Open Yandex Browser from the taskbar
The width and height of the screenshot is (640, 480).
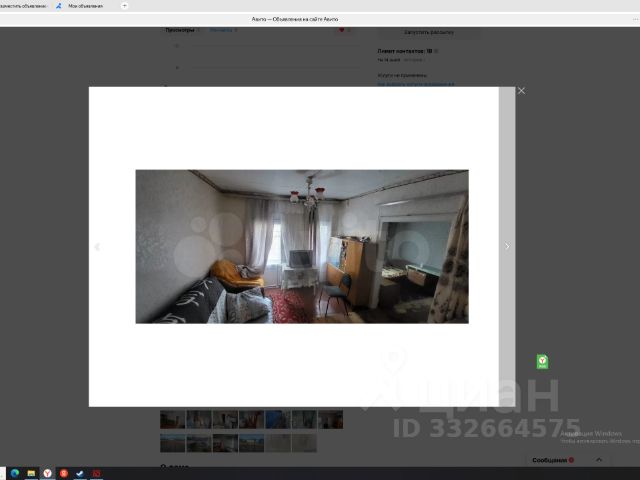pos(47,473)
